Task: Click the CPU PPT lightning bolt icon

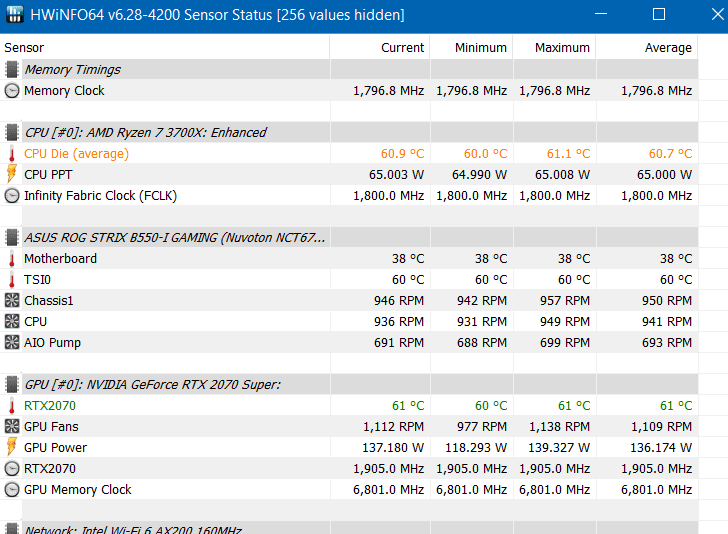Action: [x=12, y=174]
